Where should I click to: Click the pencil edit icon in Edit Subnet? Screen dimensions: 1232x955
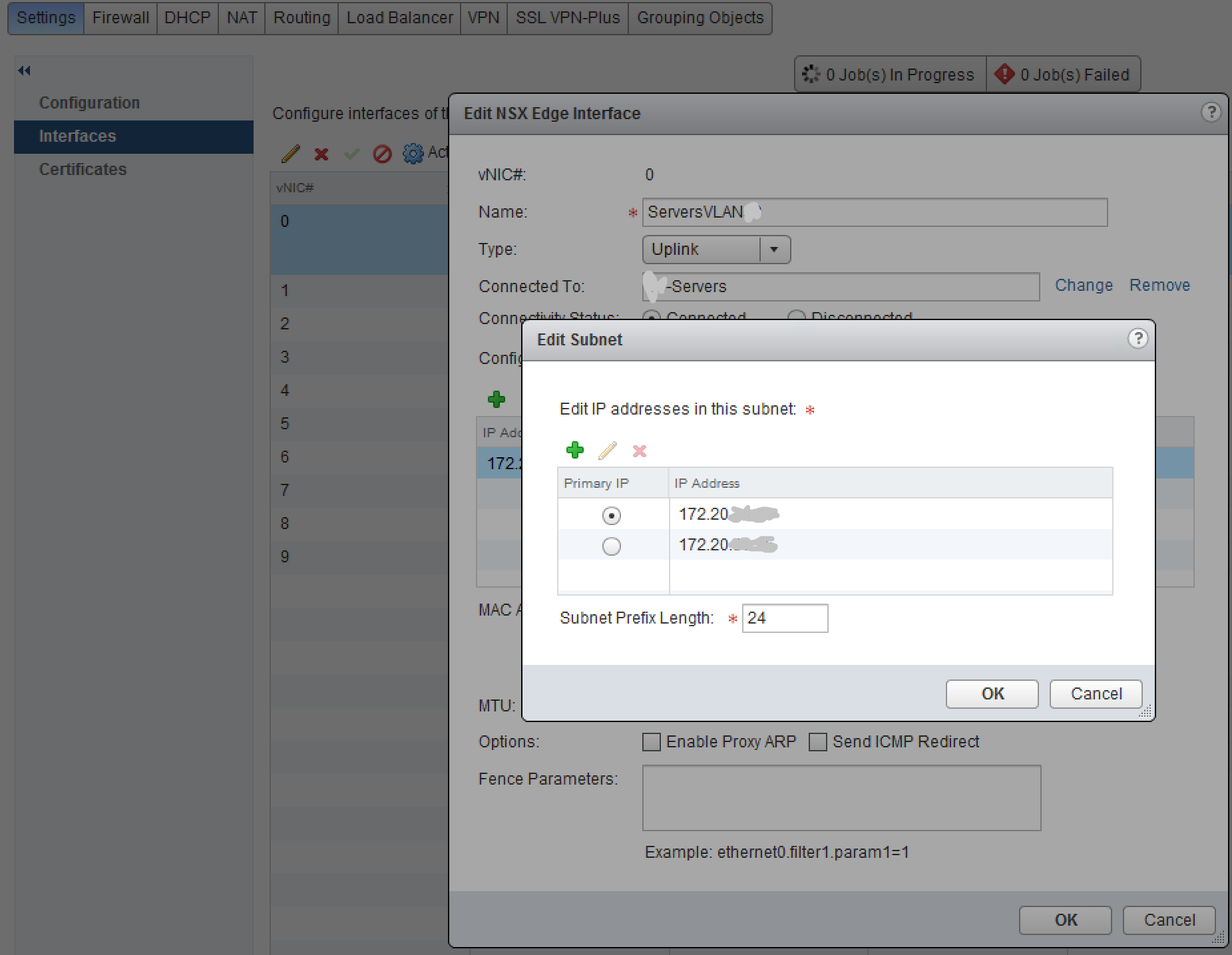pyautogui.click(x=607, y=451)
